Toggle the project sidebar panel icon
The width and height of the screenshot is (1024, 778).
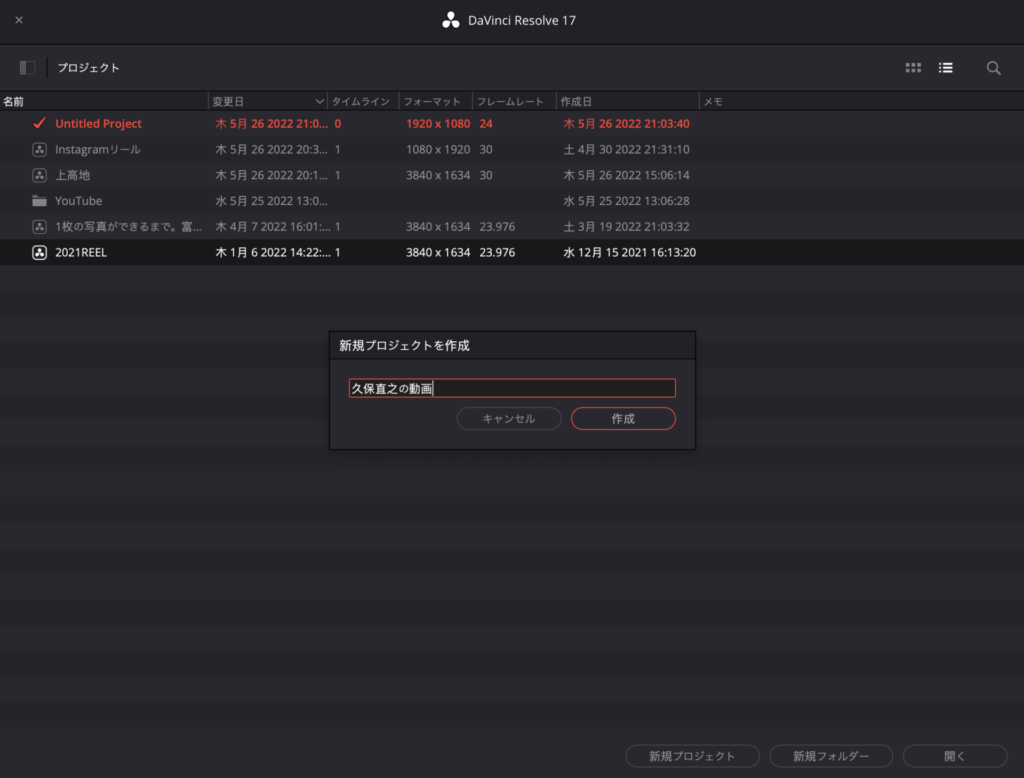click(27, 67)
